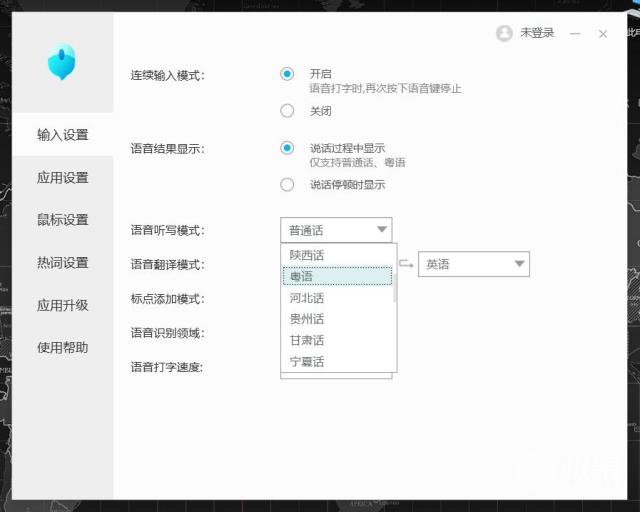Click the 未登录 login link
The height and width of the screenshot is (512, 640).
(x=536, y=33)
